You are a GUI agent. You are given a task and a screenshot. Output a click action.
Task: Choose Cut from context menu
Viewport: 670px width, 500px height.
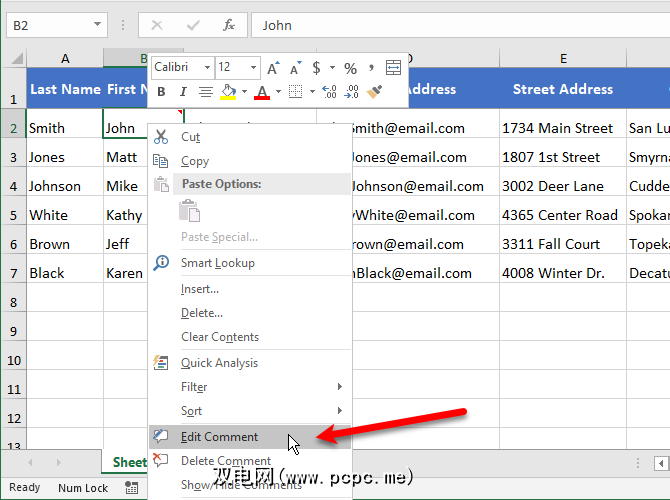[x=250, y=137]
